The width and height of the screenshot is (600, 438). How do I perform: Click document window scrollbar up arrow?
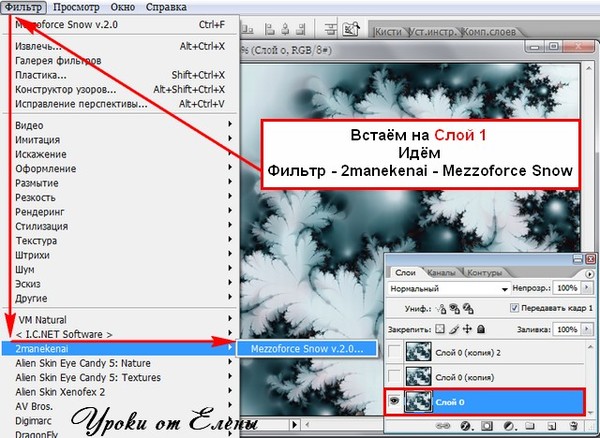tap(590, 68)
